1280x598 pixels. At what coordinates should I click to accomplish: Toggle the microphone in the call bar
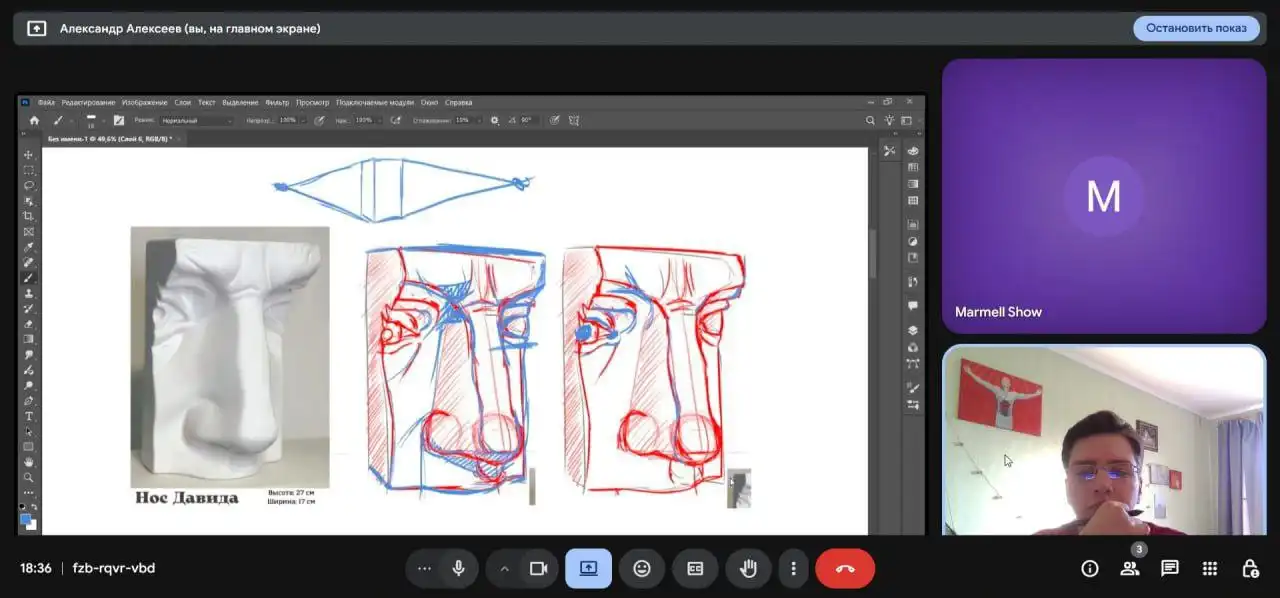pos(458,568)
